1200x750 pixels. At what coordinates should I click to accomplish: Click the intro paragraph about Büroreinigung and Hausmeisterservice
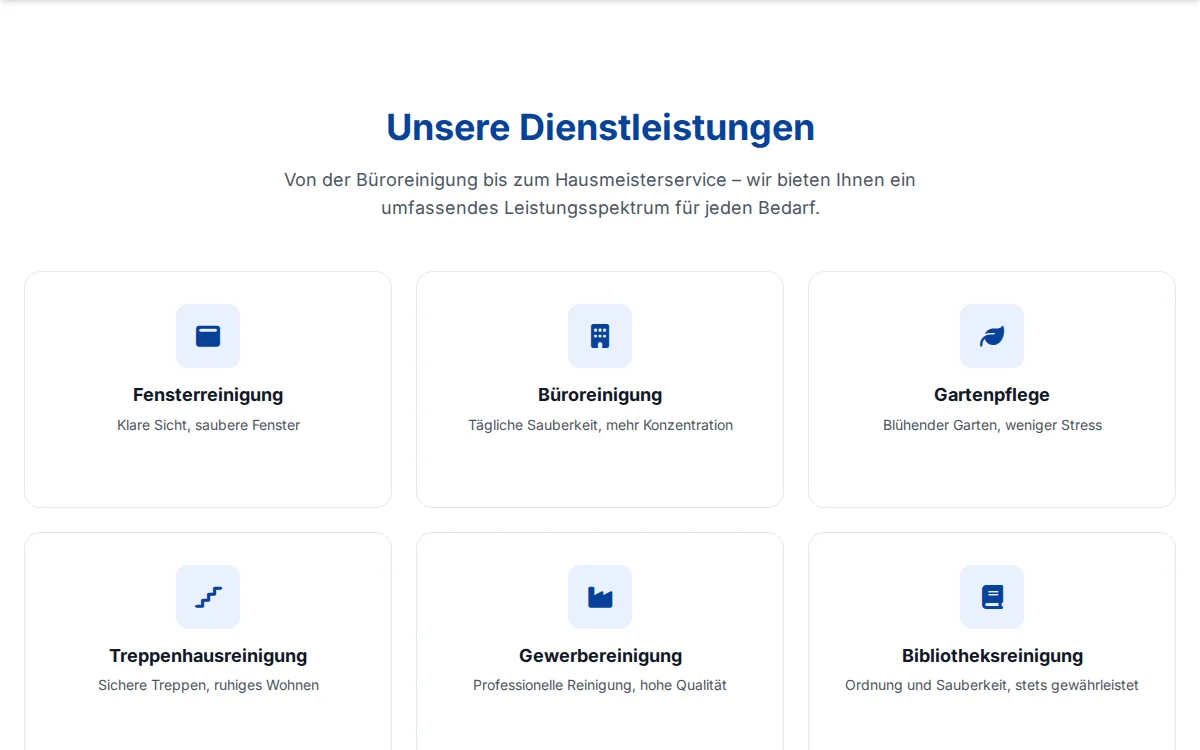(x=600, y=194)
